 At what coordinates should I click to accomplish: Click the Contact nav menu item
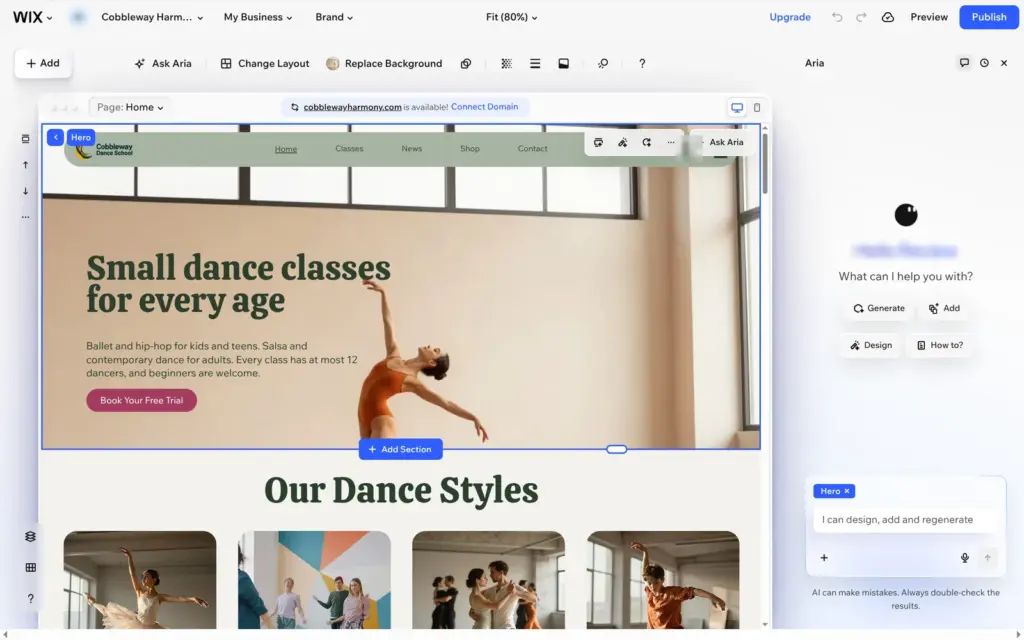pos(532,148)
